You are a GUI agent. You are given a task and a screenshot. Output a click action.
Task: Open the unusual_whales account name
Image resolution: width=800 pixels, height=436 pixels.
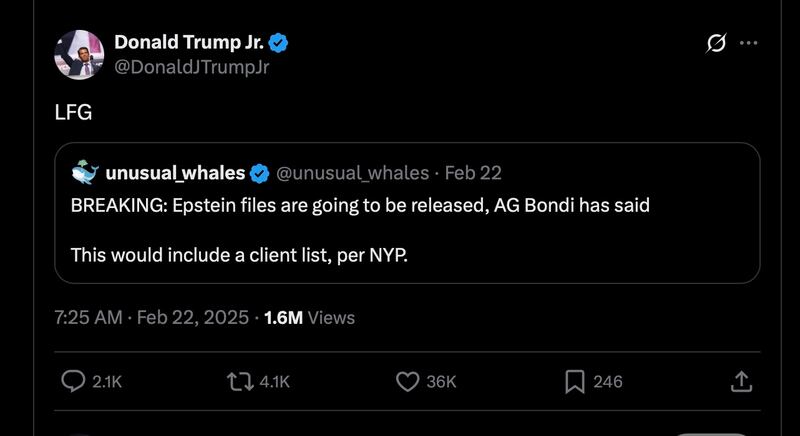pos(175,173)
